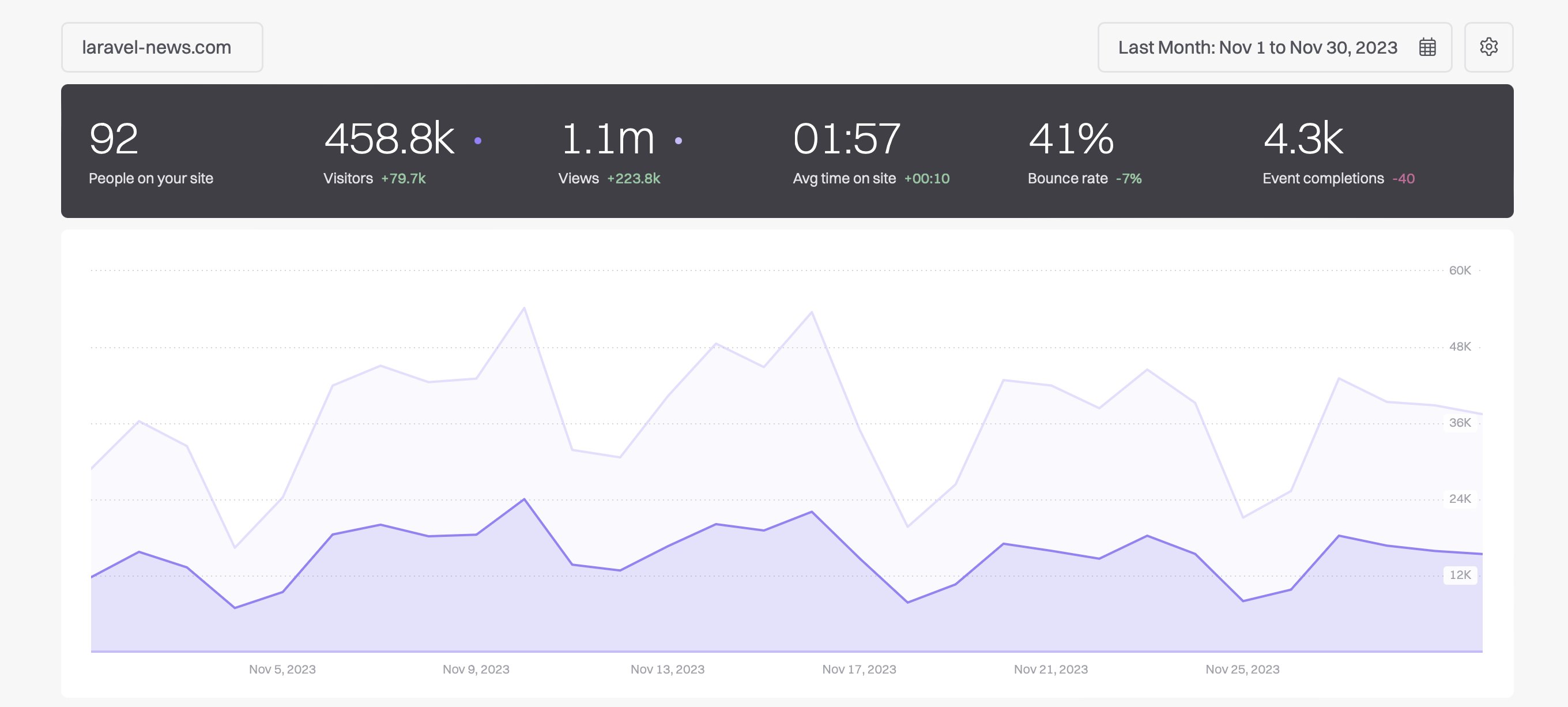The height and width of the screenshot is (707, 1568).
Task: Click the 12K y-axis label
Action: click(1460, 575)
